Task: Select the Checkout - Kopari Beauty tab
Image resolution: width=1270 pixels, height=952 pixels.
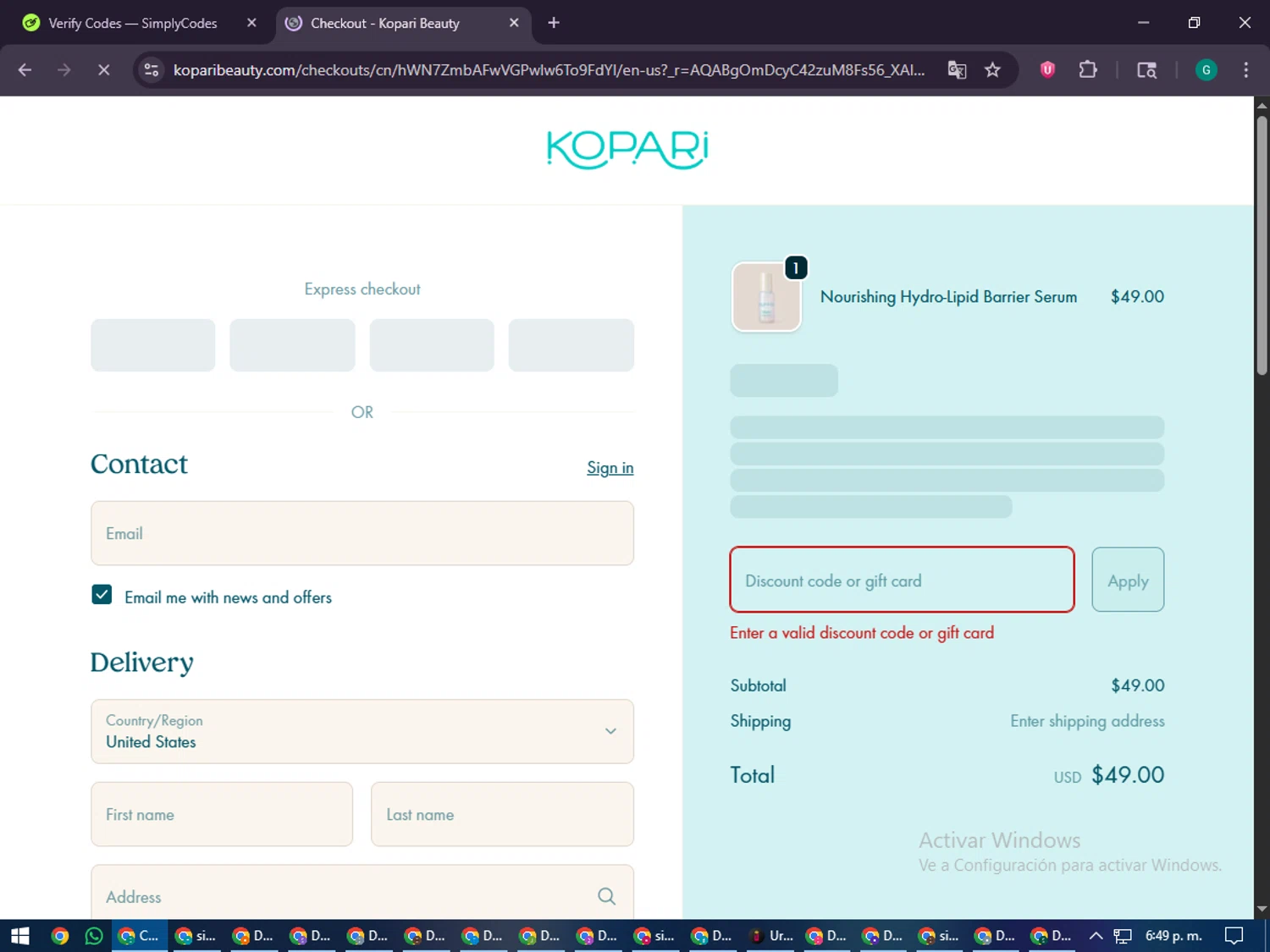Action: pos(385,23)
